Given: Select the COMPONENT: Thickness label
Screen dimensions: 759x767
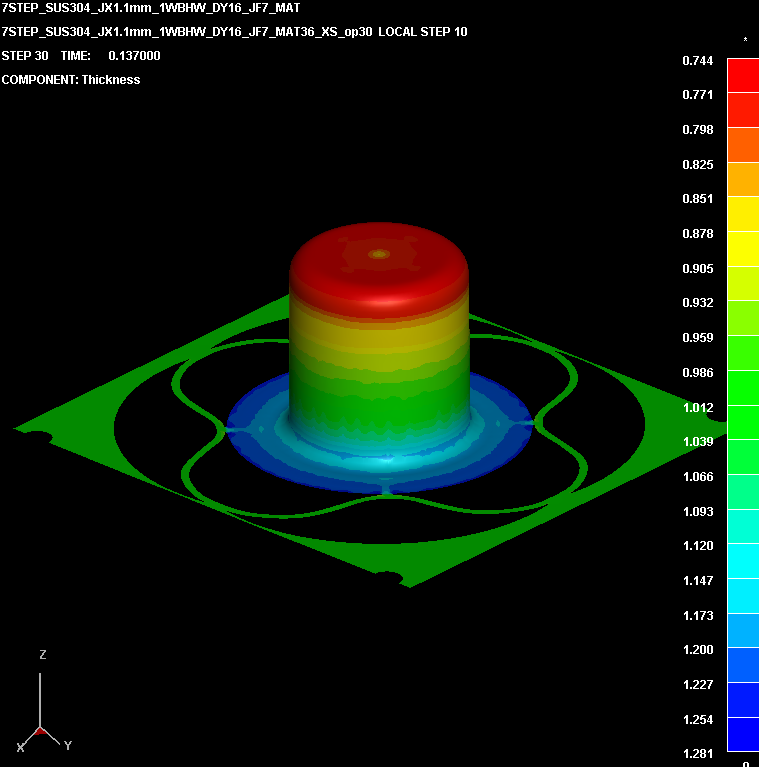Looking at the screenshot, I should pyautogui.click(x=71, y=80).
